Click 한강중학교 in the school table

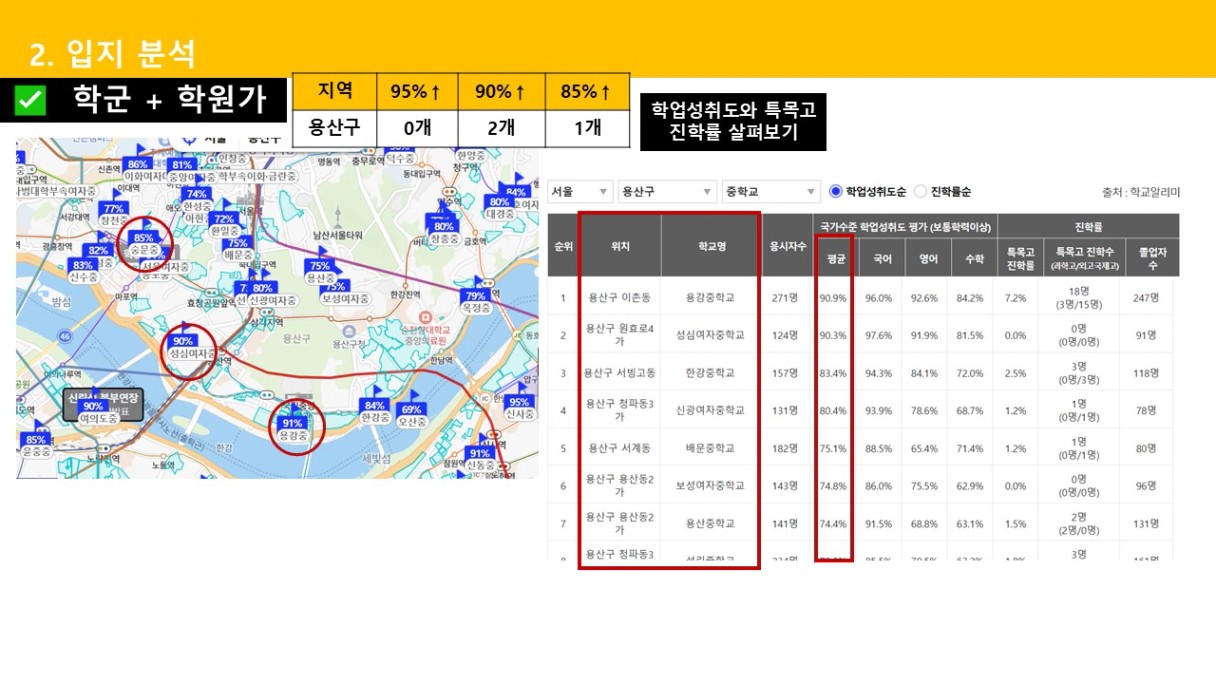pos(710,373)
